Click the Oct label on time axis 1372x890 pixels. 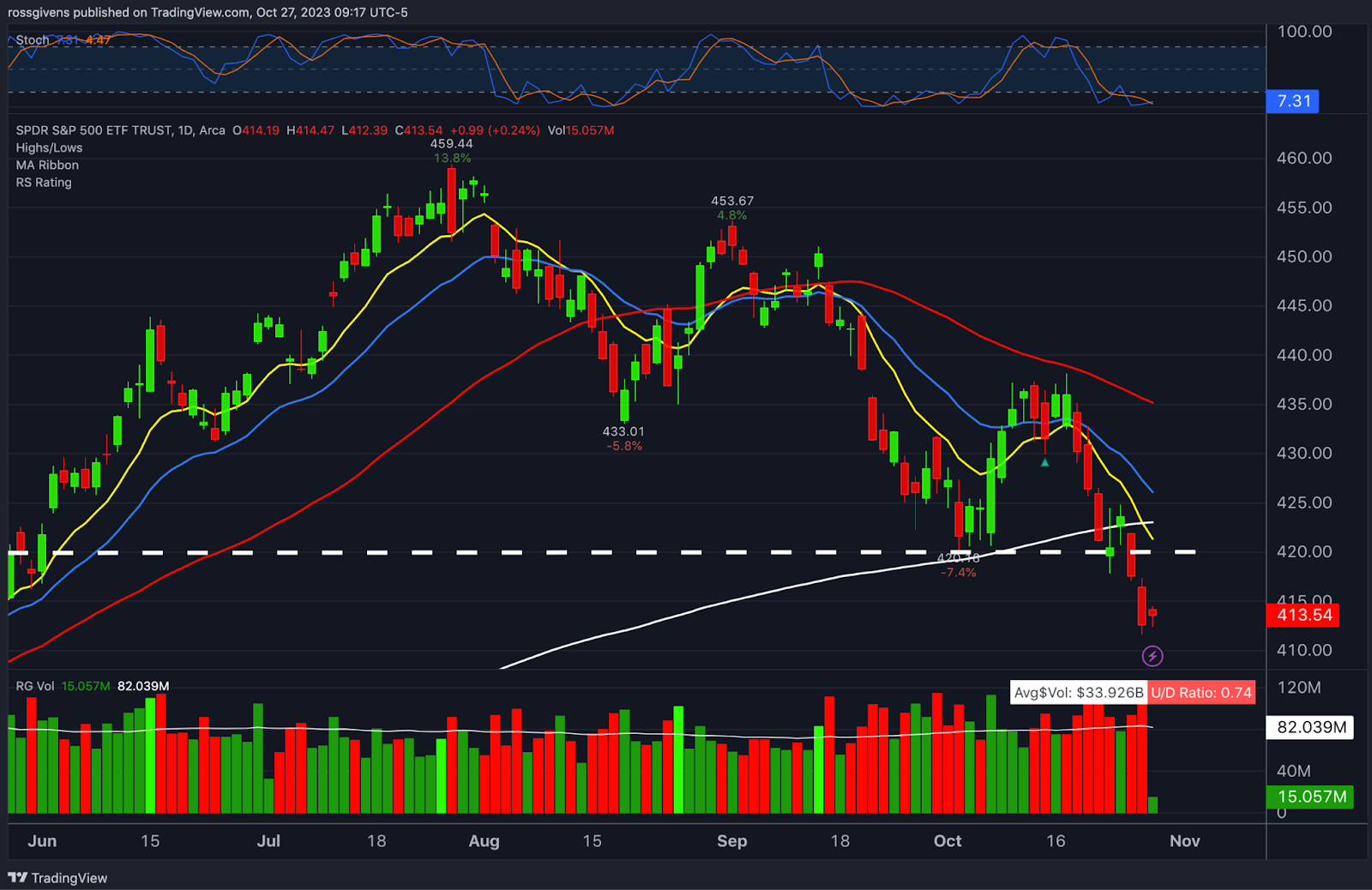pyautogui.click(x=948, y=841)
